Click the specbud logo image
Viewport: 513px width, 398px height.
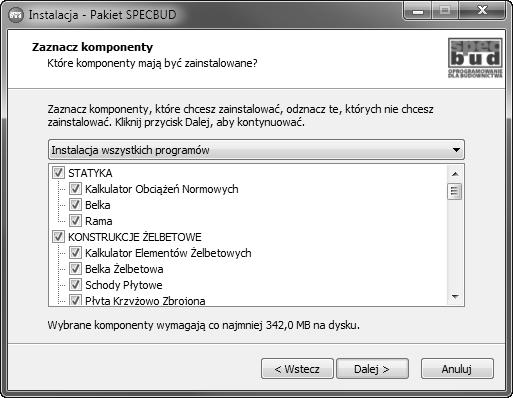pyautogui.click(x=475, y=58)
